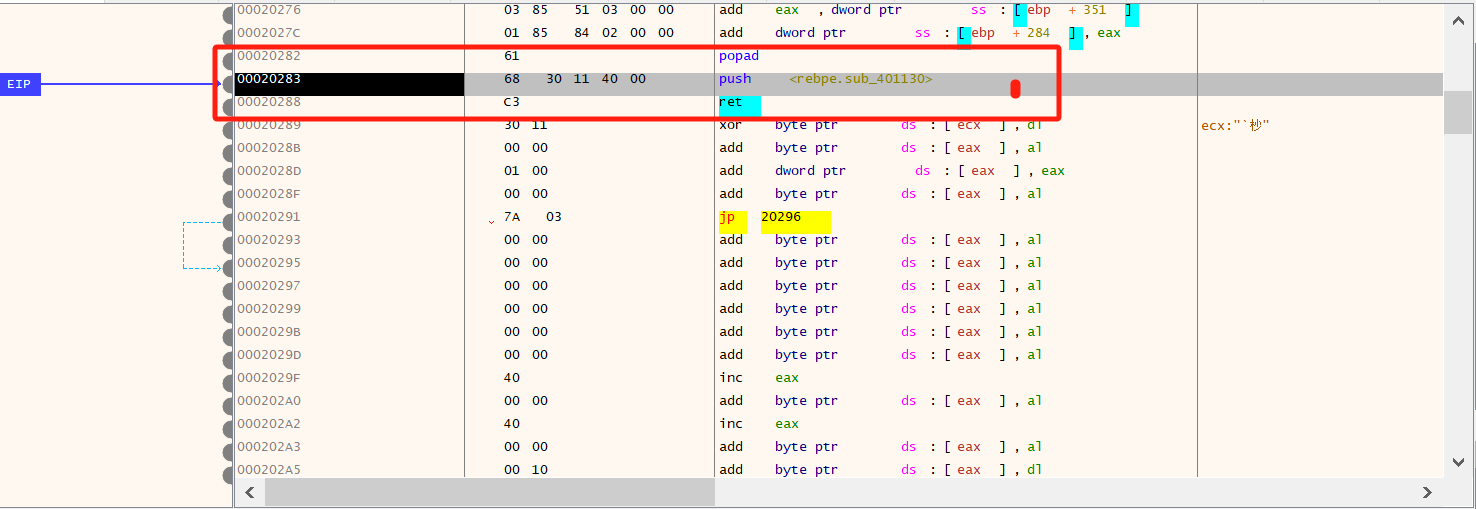Toggle breakpoint bullet for address 000202A5
The image size is (1476, 509).
click(x=229, y=475)
